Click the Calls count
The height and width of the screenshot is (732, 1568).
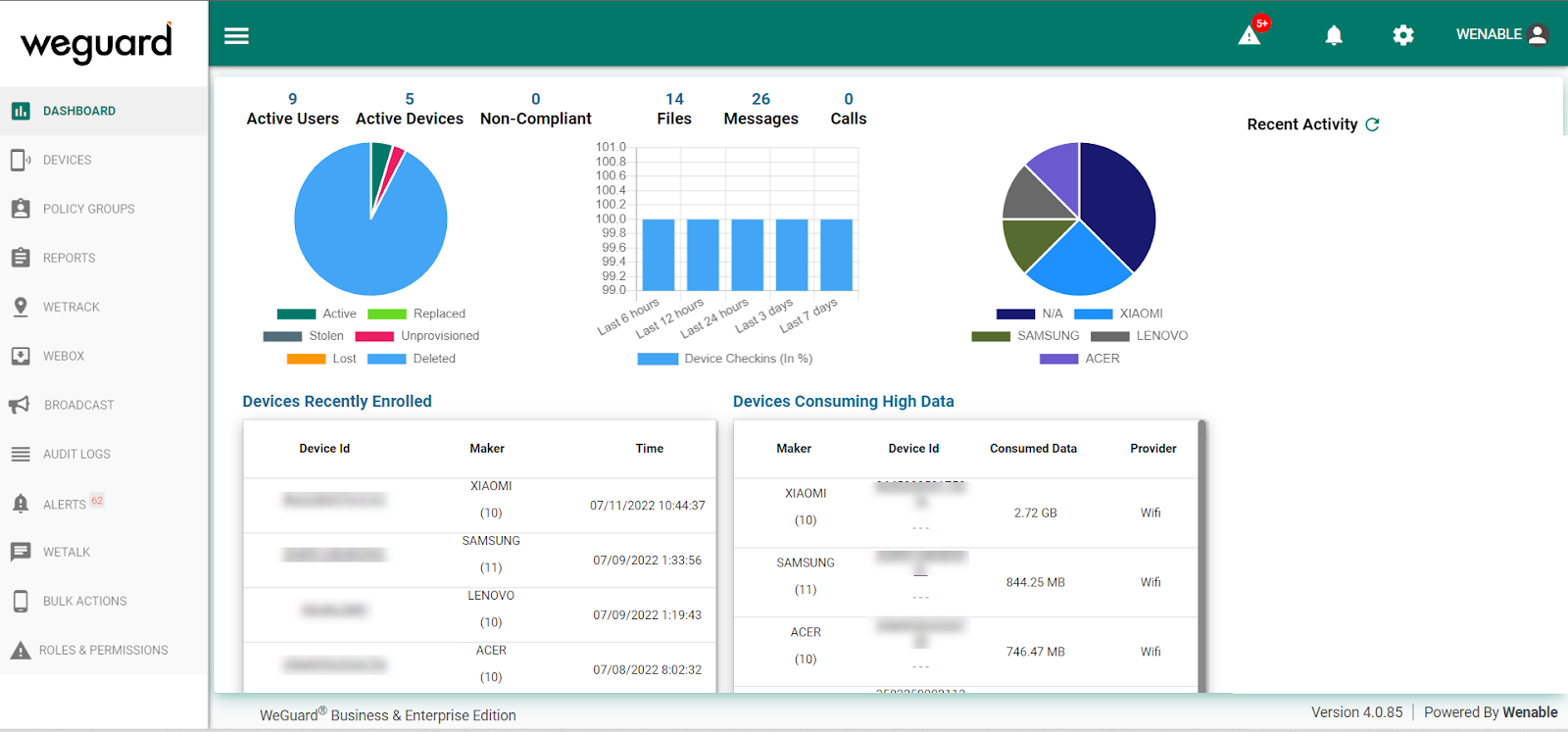point(849,99)
